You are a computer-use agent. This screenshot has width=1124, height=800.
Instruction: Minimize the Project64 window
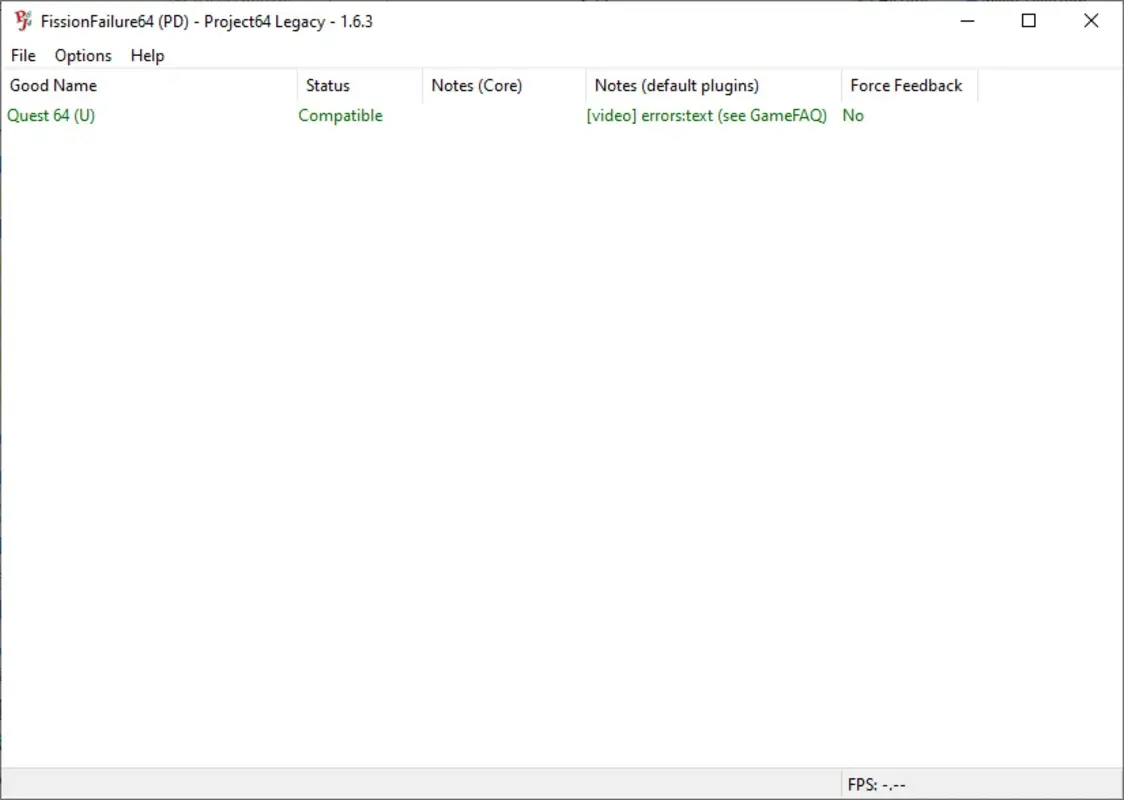[x=966, y=20]
